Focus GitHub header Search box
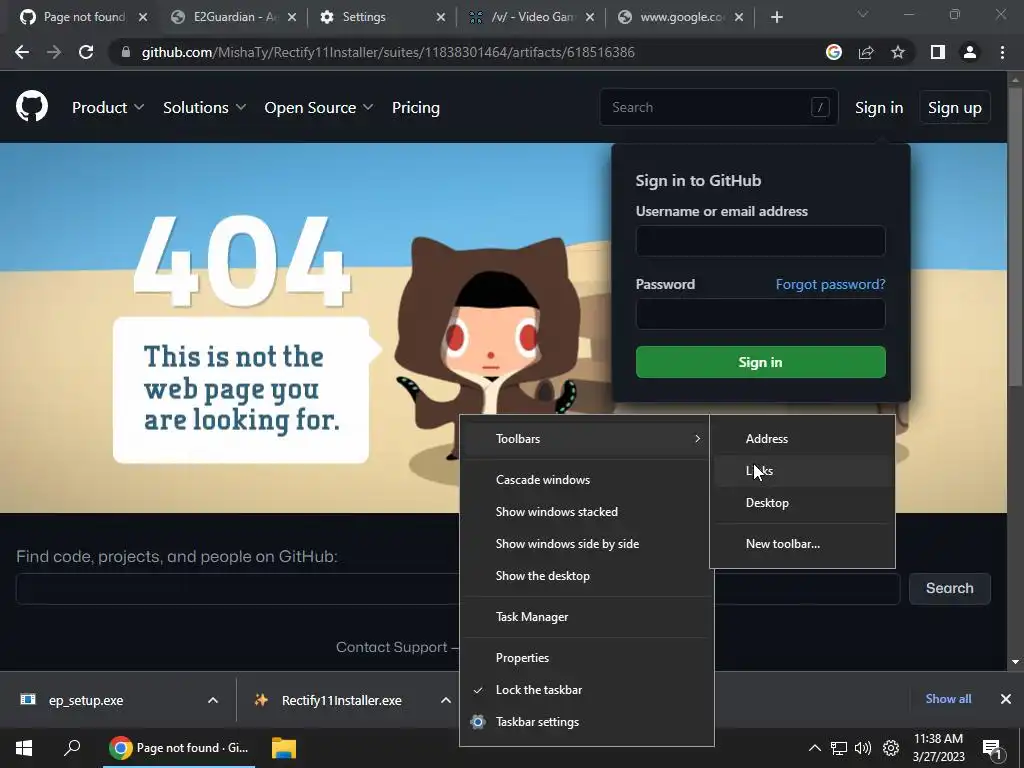This screenshot has width=1024, height=768. click(718, 107)
